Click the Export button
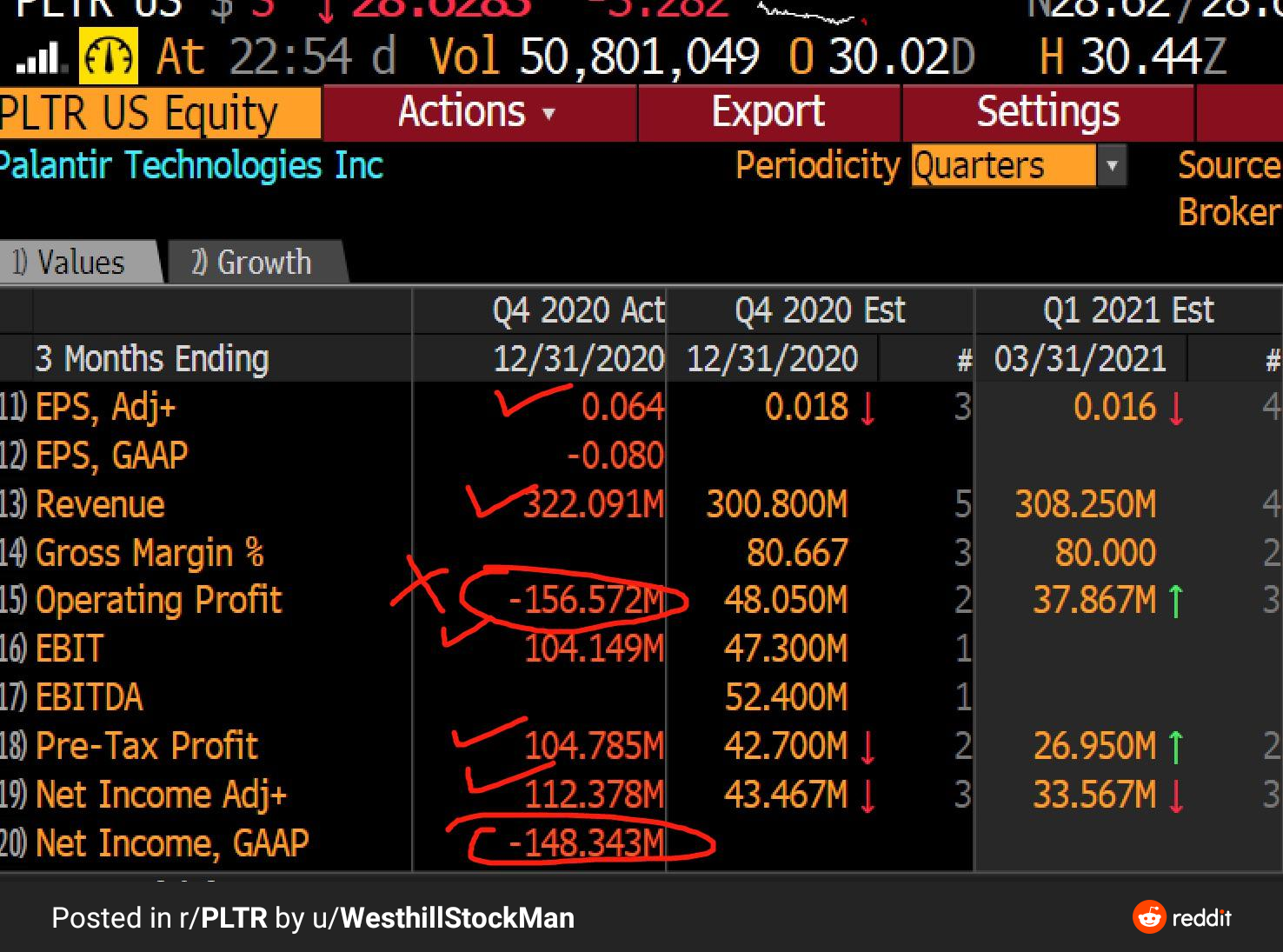This screenshot has height=952, width=1283. pos(768,112)
